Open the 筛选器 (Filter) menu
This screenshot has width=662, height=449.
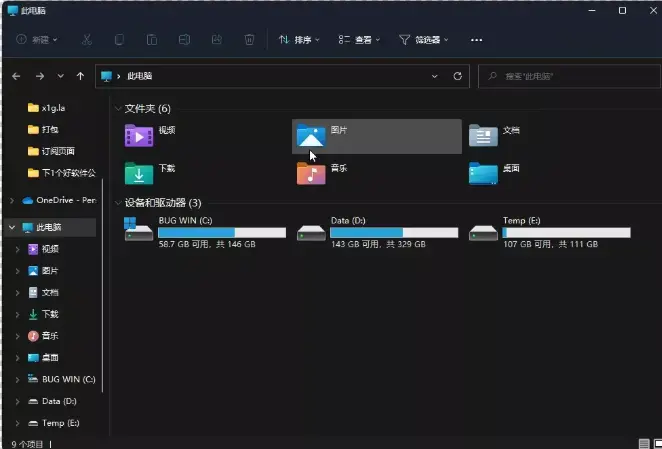click(x=424, y=40)
